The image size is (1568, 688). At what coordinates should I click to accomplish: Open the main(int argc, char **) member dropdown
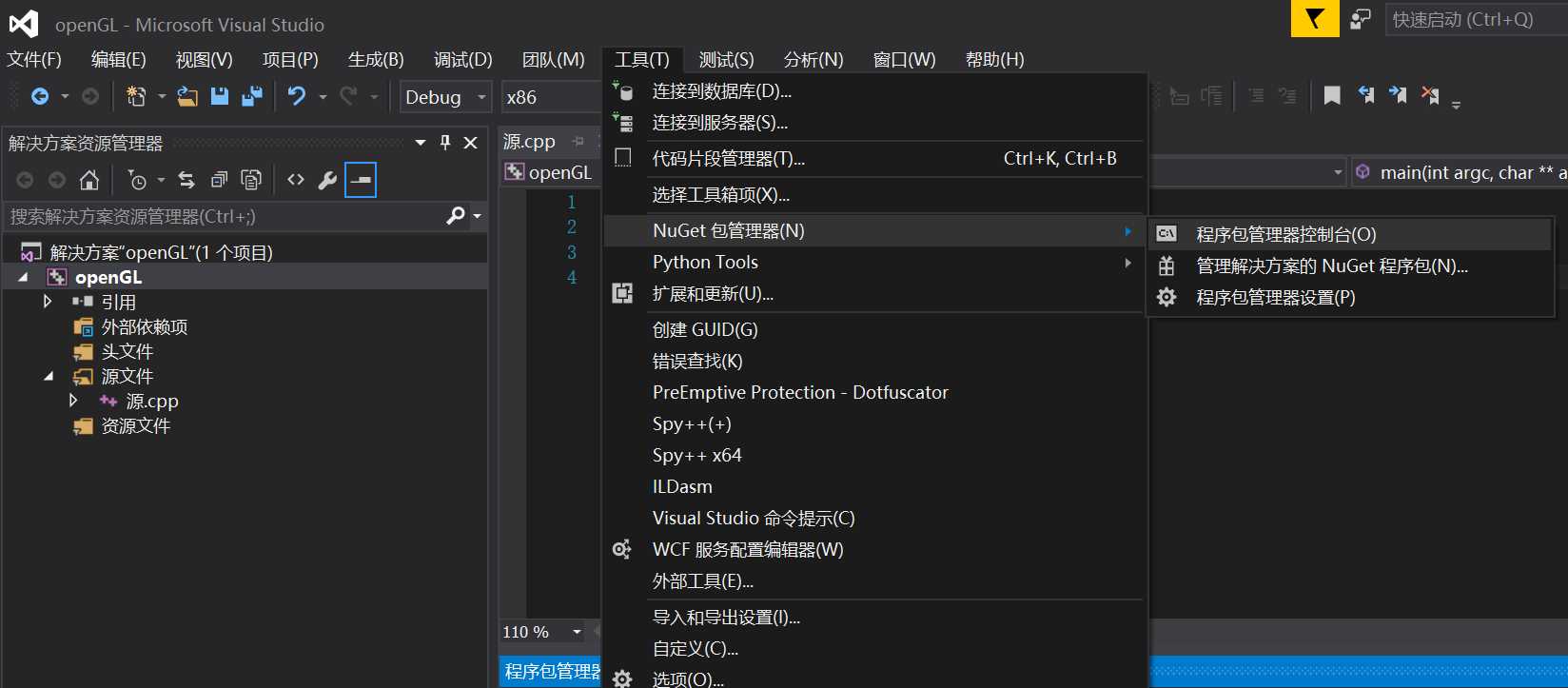point(1460,172)
